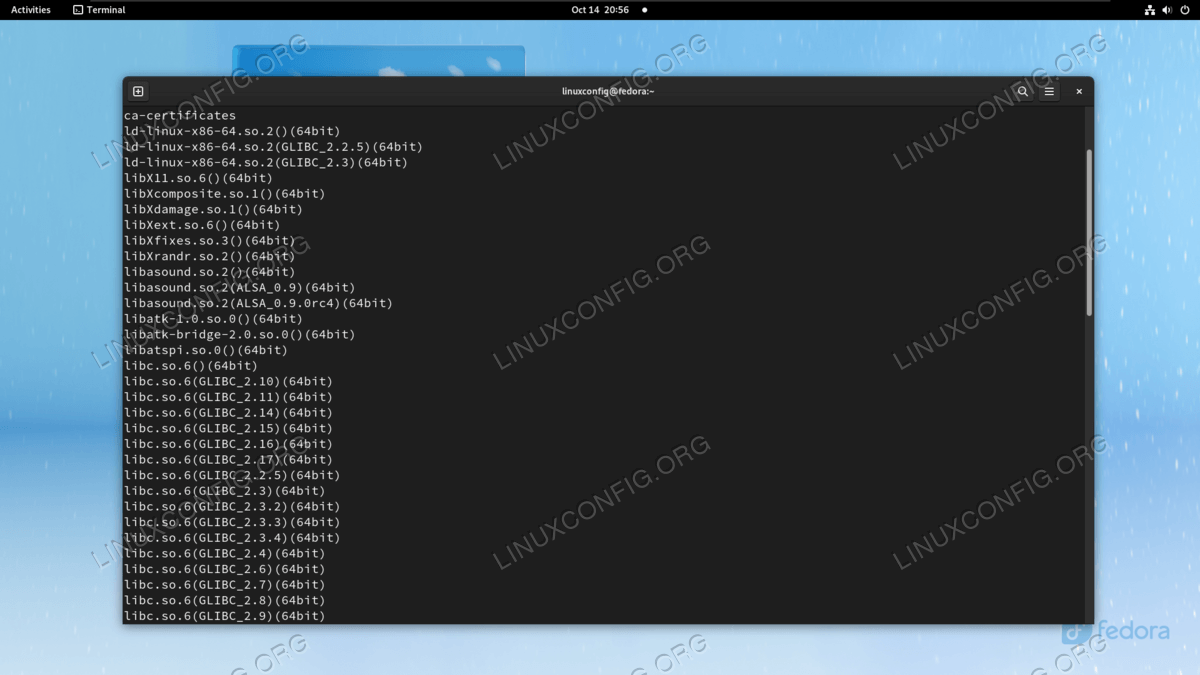Click the libc.so.6(GLIBC_2.10) line
The height and width of the screenshot is (675, 1200).
click(228, 382)
